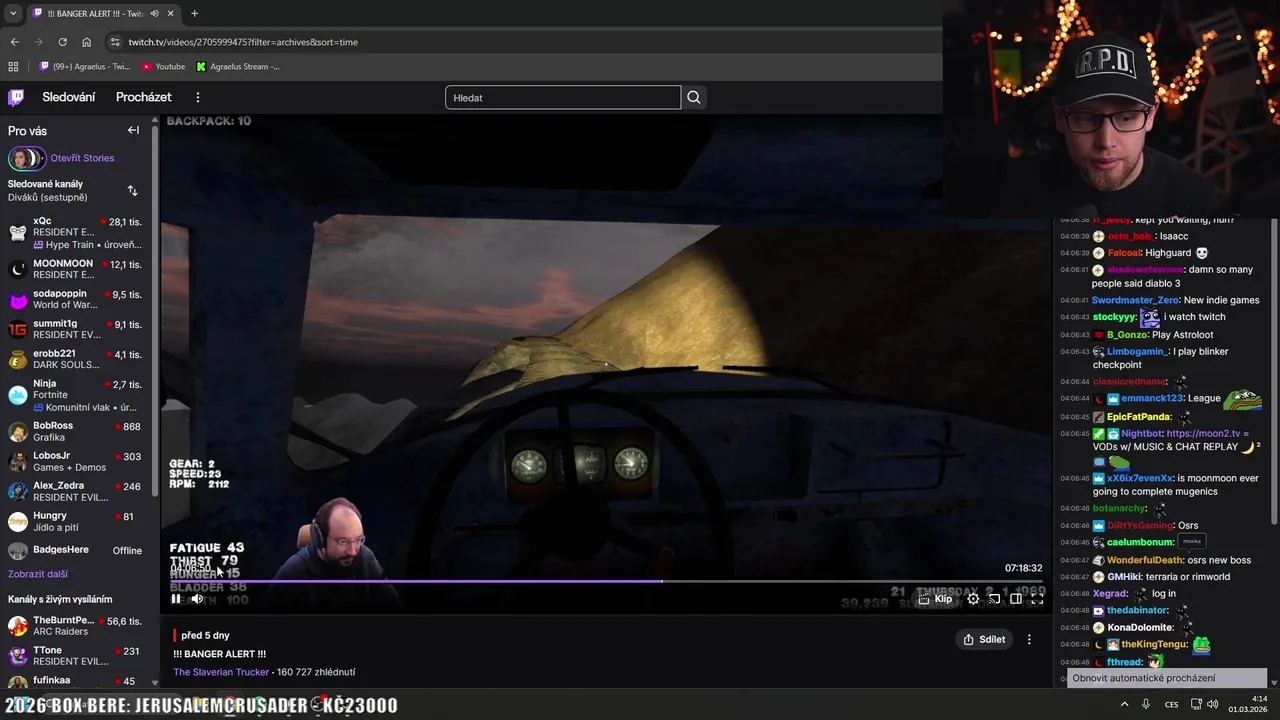Open the Agraelus Stream Kick bookmark
Viewport: 1280px width, 720px height.
[238, 67]
